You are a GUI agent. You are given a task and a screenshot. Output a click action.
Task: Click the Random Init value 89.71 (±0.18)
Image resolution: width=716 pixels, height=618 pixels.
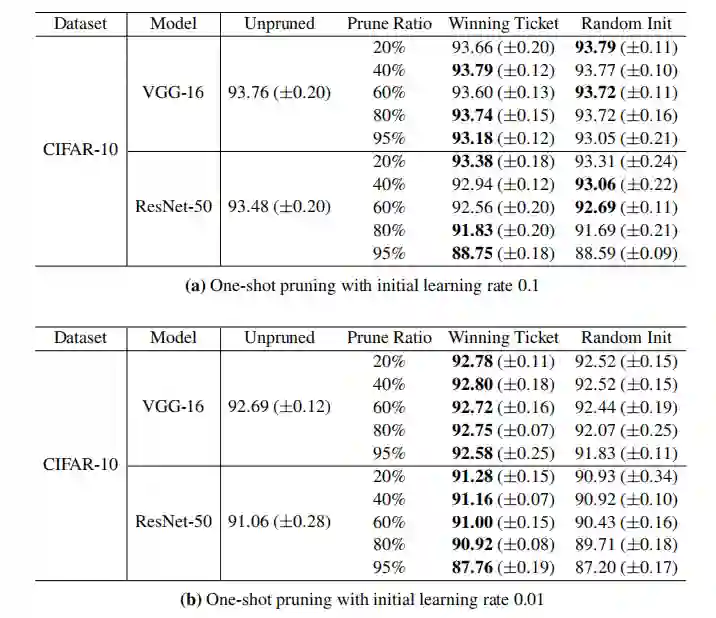point(627,544)
